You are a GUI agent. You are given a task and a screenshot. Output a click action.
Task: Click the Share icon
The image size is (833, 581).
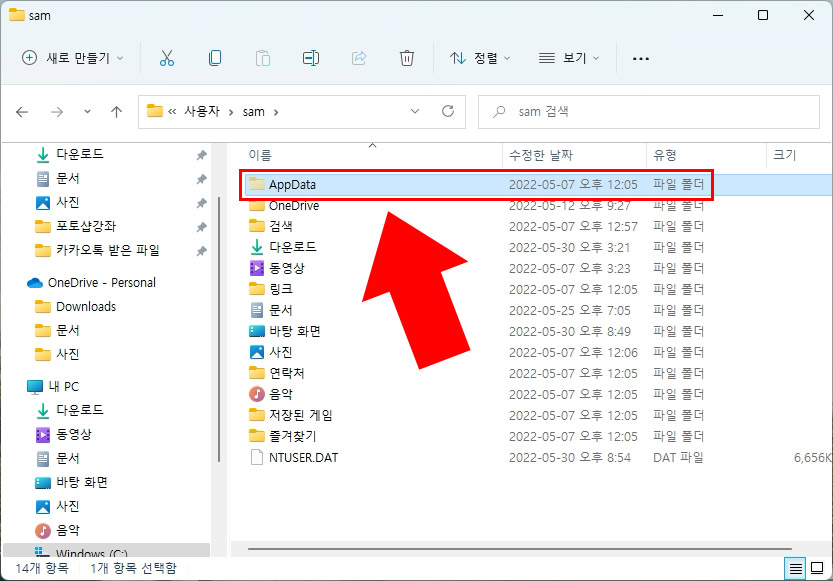click(x=359, y=58)
